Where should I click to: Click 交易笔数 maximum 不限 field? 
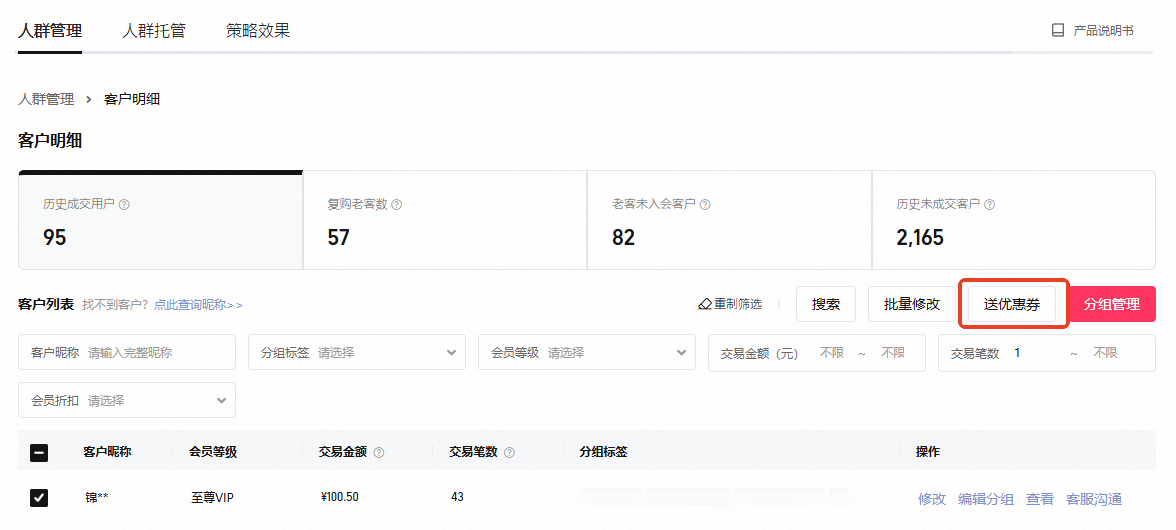click(x=1106, y=352)
